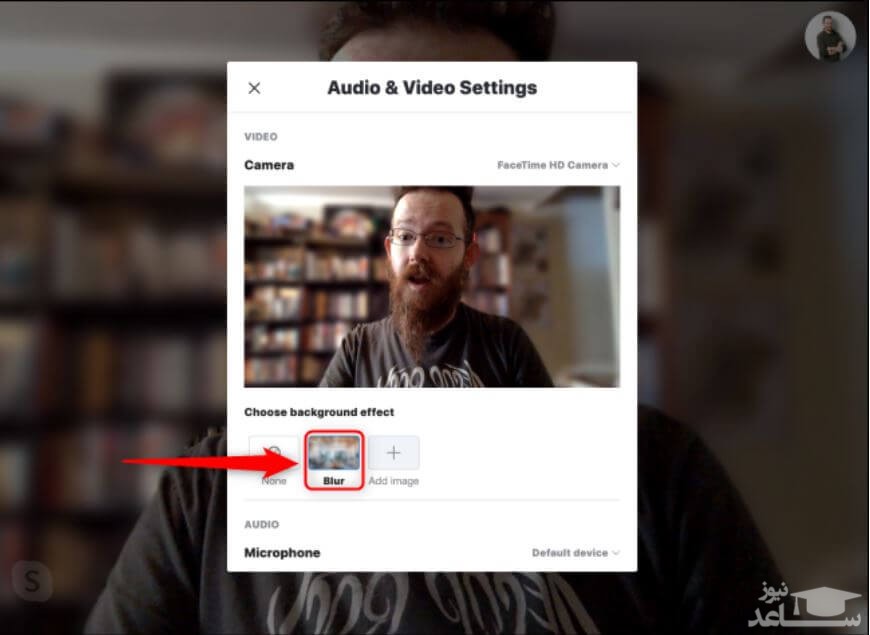870x635 pixels.
Task: Click the "Blur" text label
Action: coord(333,482)
